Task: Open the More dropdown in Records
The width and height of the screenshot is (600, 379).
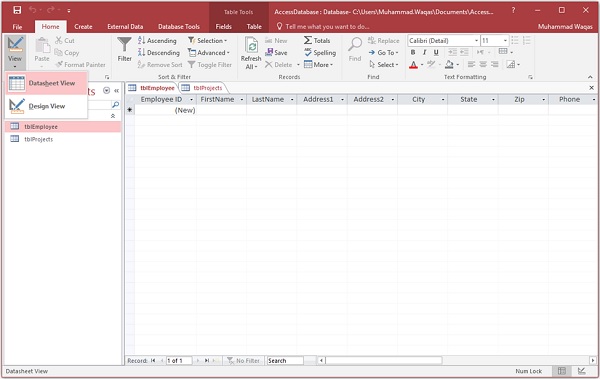Action: [x=318, y=65]
